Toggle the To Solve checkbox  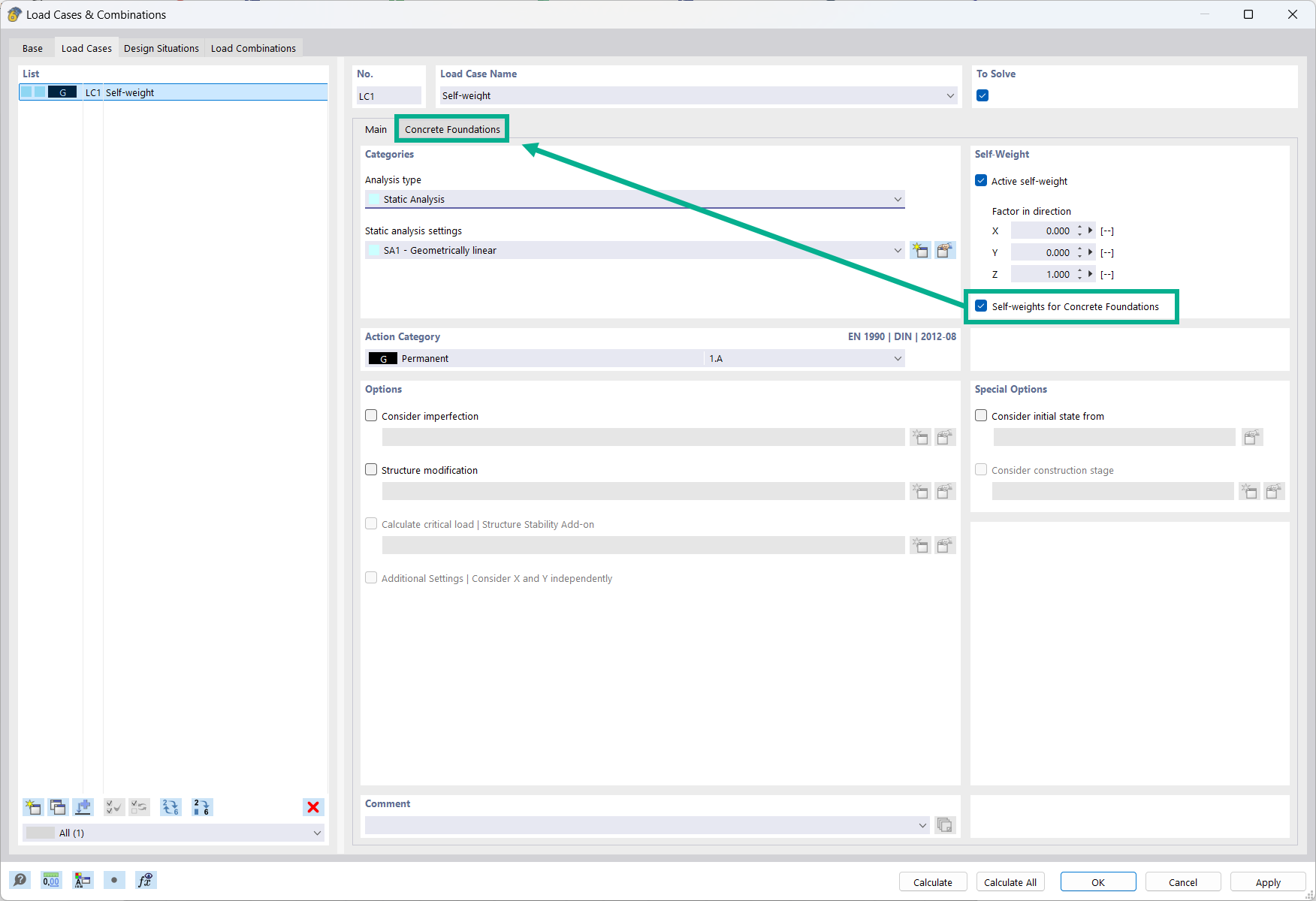(x=982, y=95)
